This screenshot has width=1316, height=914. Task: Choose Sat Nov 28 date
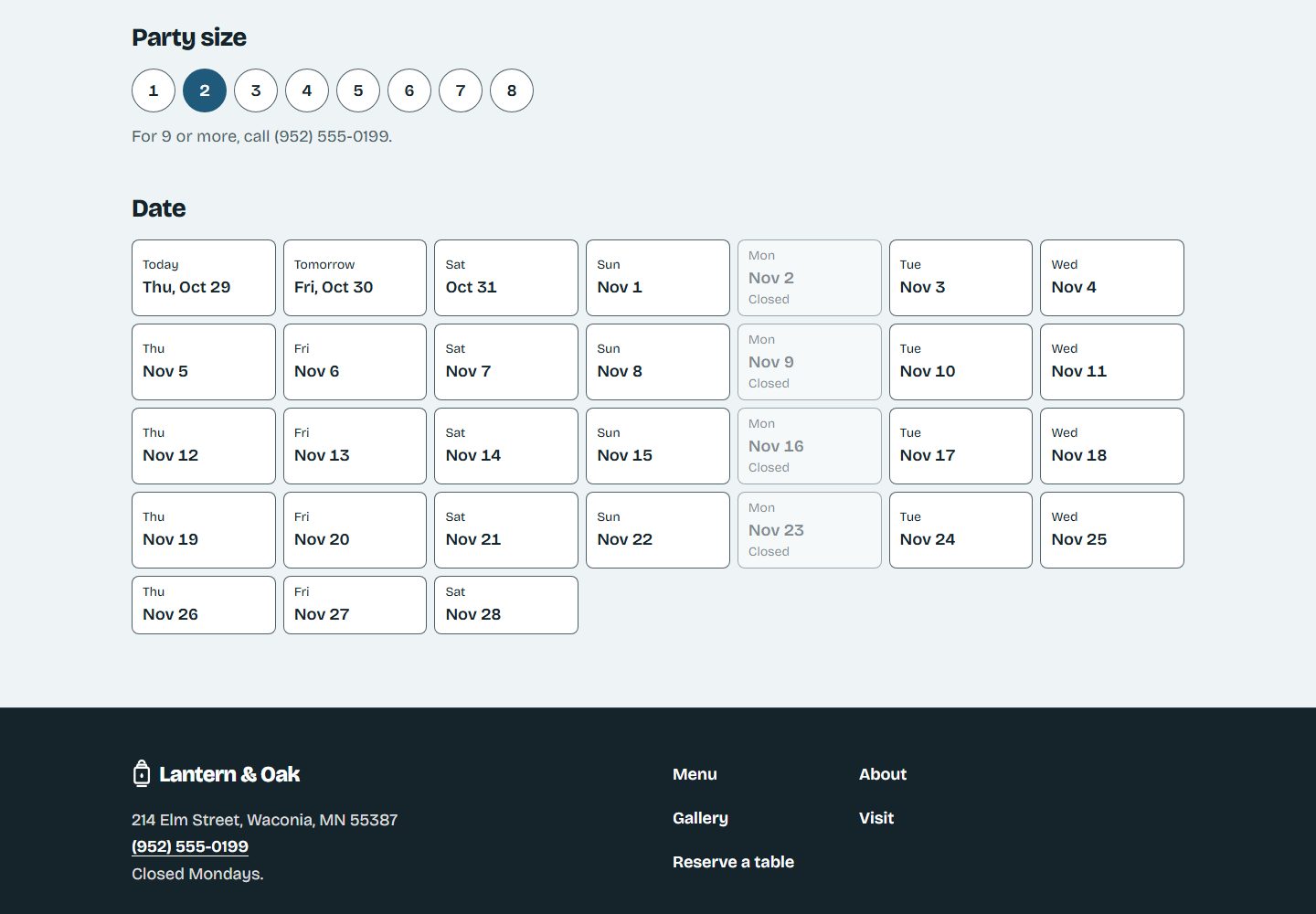pos(506,605)
